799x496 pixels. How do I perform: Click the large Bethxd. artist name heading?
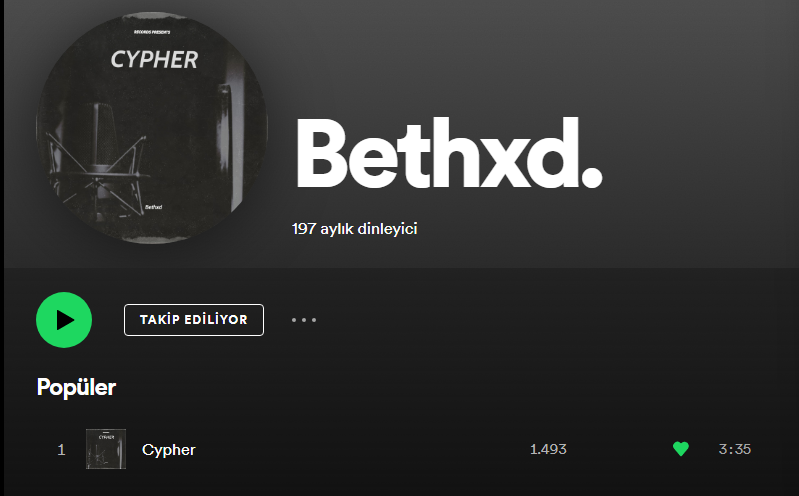pyautogui.click(x=449, y=153)
